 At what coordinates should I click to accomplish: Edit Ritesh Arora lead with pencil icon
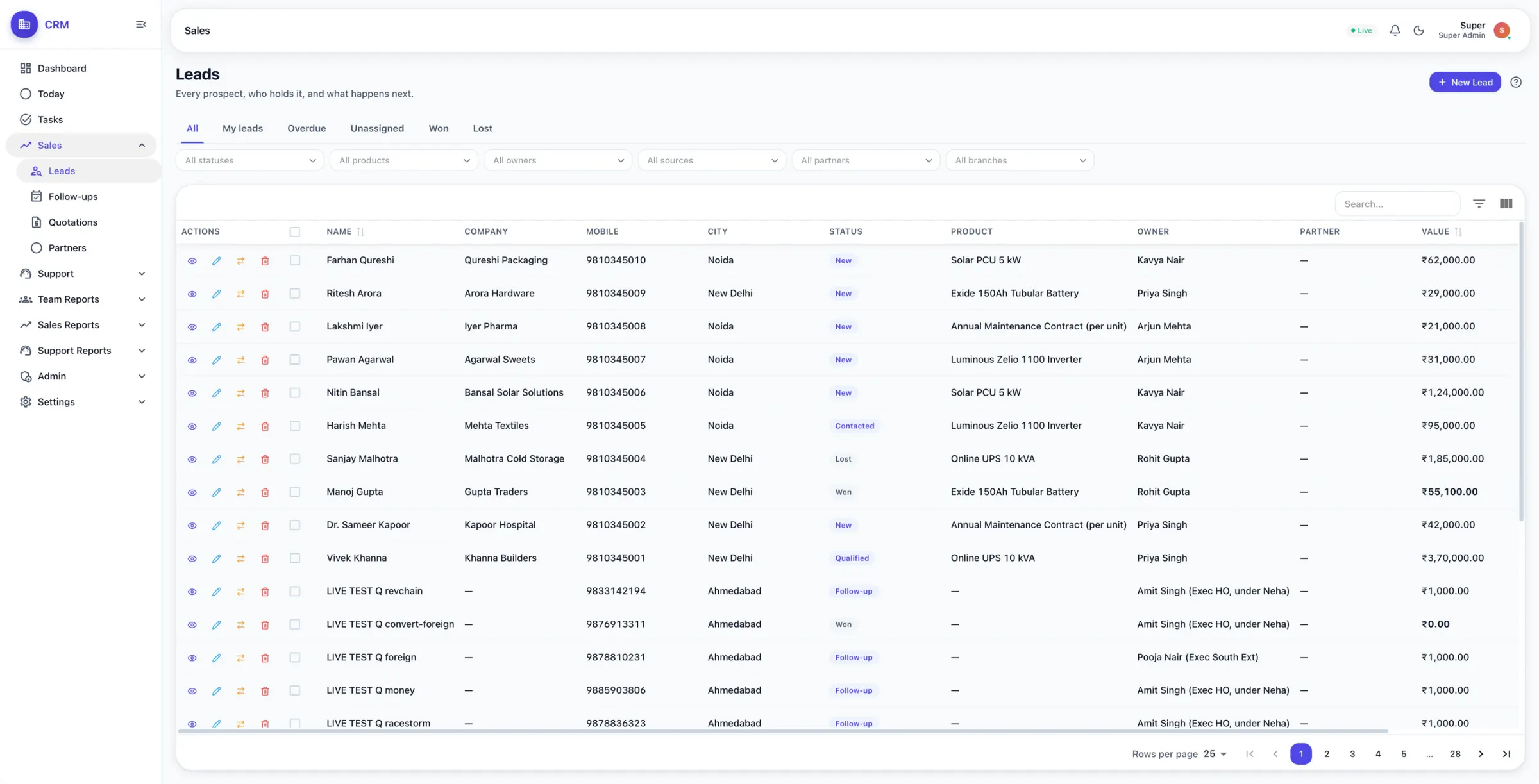pyautogui.click(x=216, y=294)
